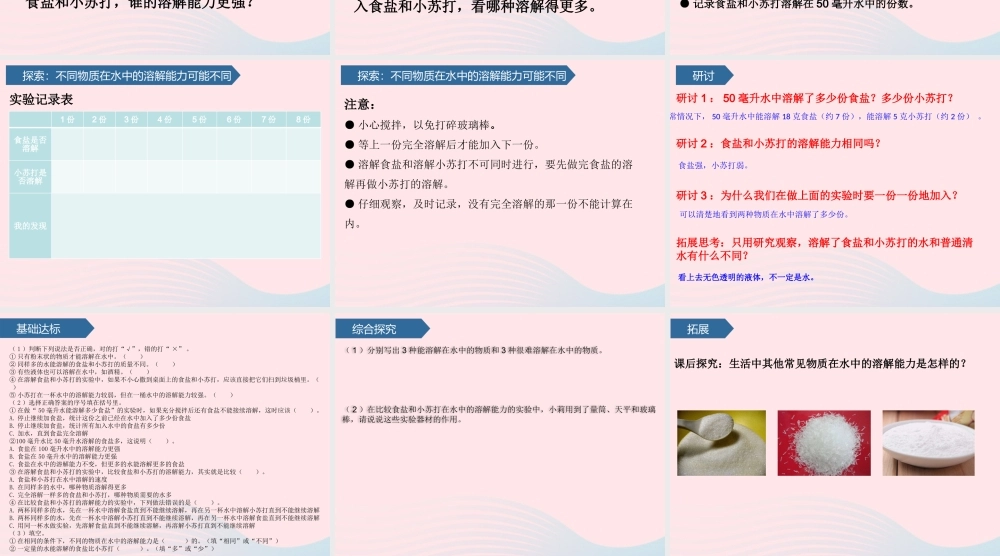Click the 小苏打是否溶解 row header
1000x556 pixels.
(x=30, y=177)
